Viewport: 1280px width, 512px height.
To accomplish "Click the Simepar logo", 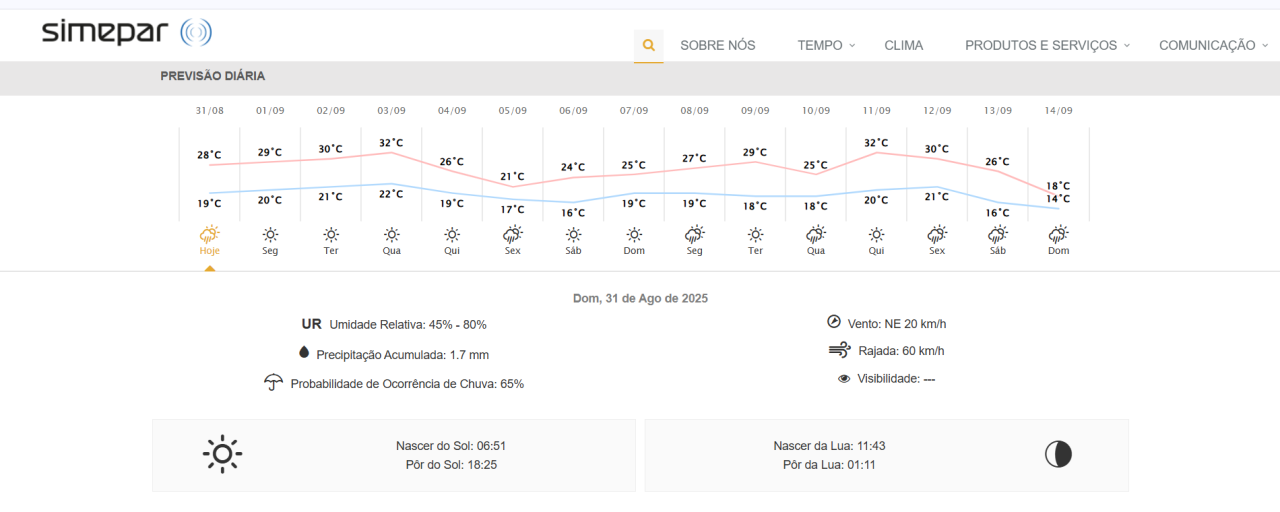I will tap(126, 32).
